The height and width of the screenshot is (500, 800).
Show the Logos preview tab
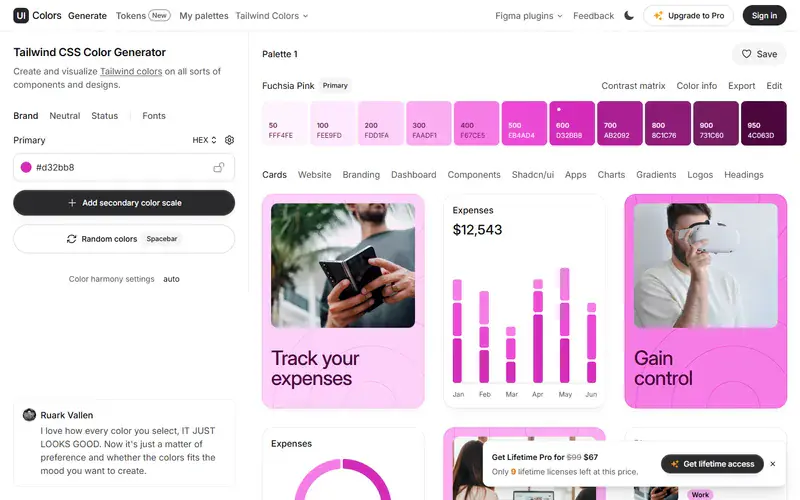(700, 174)
